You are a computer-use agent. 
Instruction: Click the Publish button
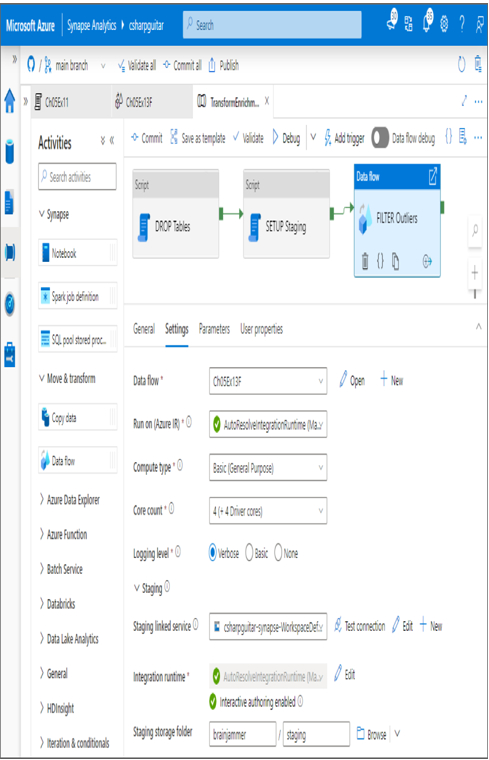(223, 65)
